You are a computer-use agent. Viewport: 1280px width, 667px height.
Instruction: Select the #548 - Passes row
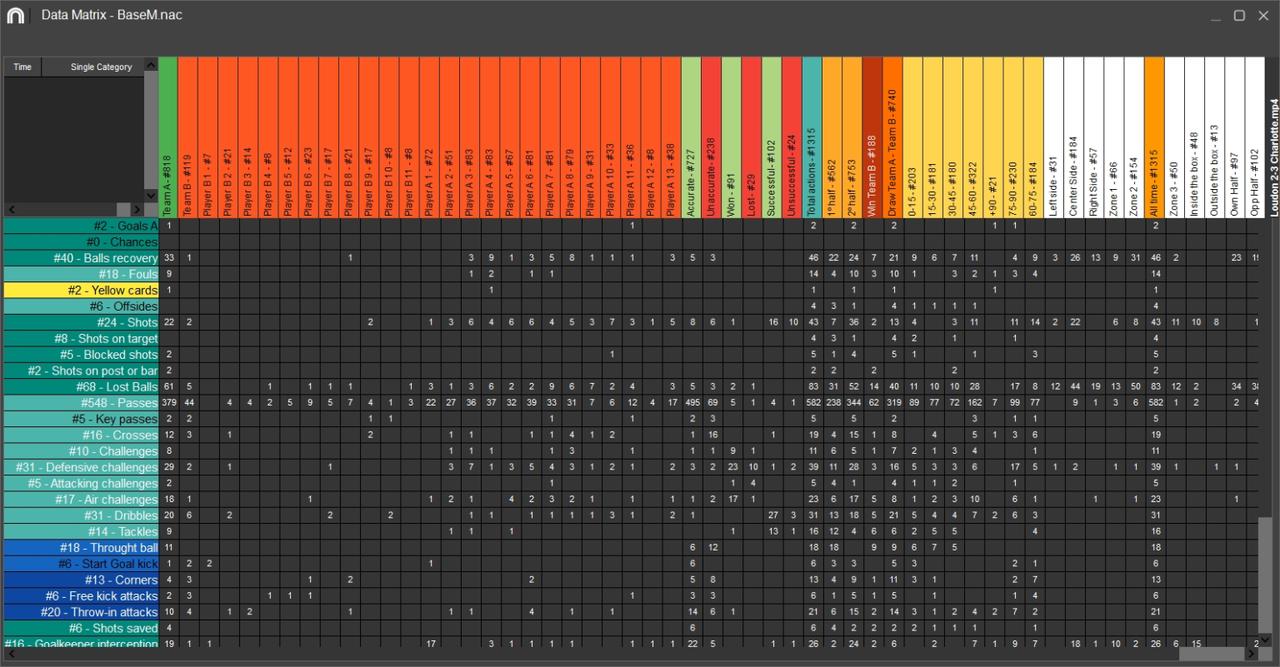click(x=81, y=403)
